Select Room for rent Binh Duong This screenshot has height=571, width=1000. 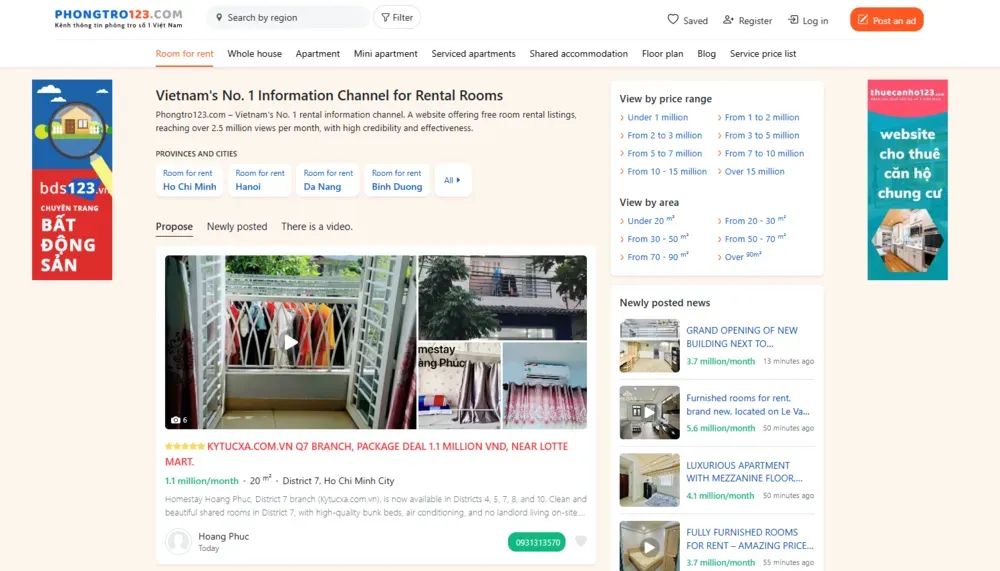(x=397, y=180)
